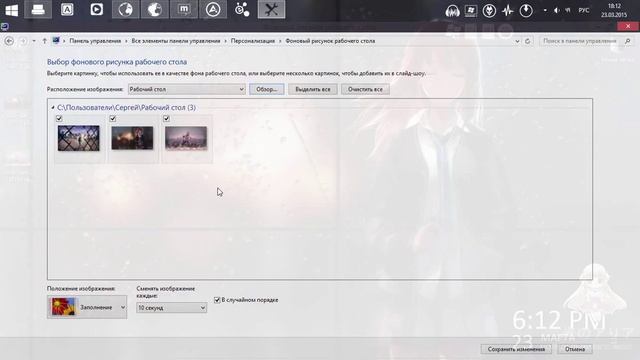
Task: Open Положение изображения dropdown (Заполнение)
Action: pyautogui.click(x=87, y=307)
